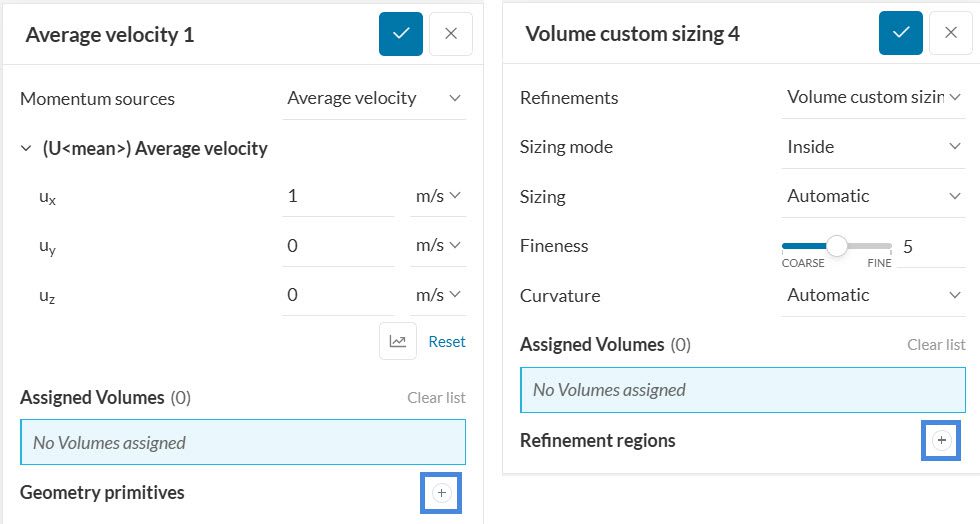Collapse the (U<mean>) Average velocity section

(x=26, y=149)
